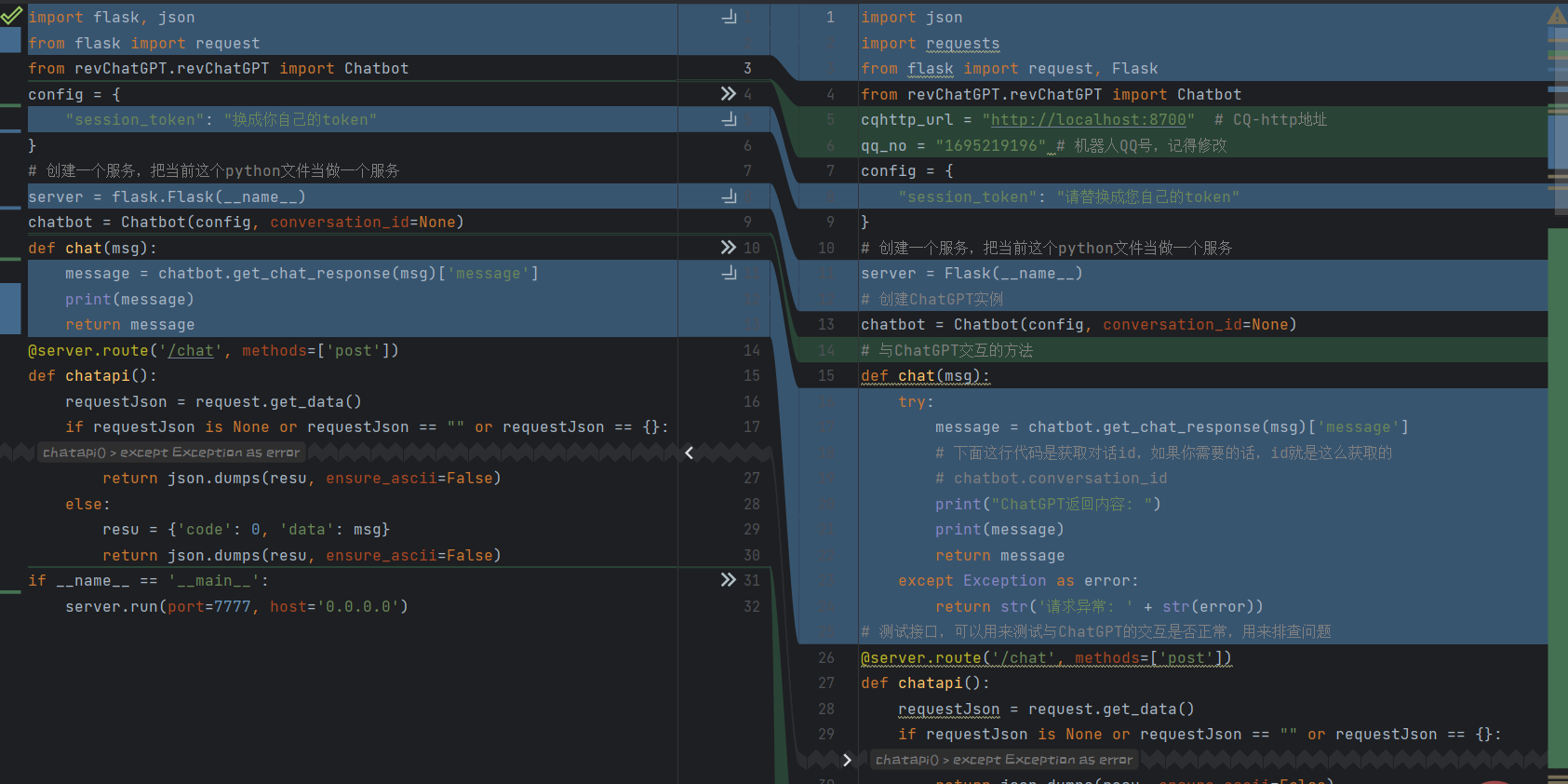Viewport: 1568px width, 784px height.
Task: Click left line number 27 in gutter
Action: click(752, 478)
